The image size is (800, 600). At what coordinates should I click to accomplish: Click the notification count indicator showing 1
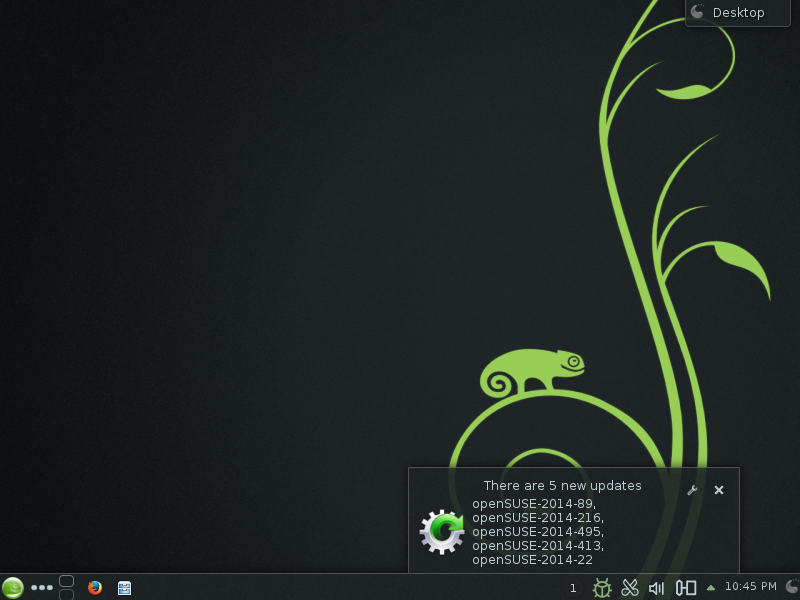click(x=573, y=588)
